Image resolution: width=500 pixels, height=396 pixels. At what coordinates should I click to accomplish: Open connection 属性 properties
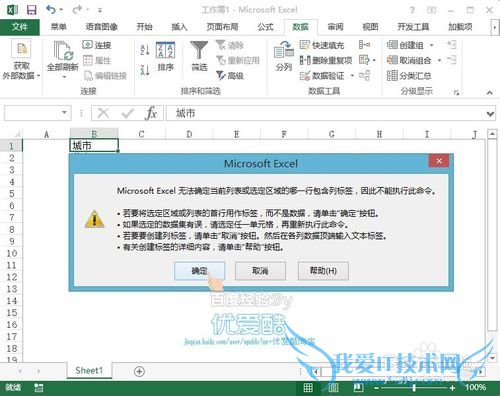[97, 60]
